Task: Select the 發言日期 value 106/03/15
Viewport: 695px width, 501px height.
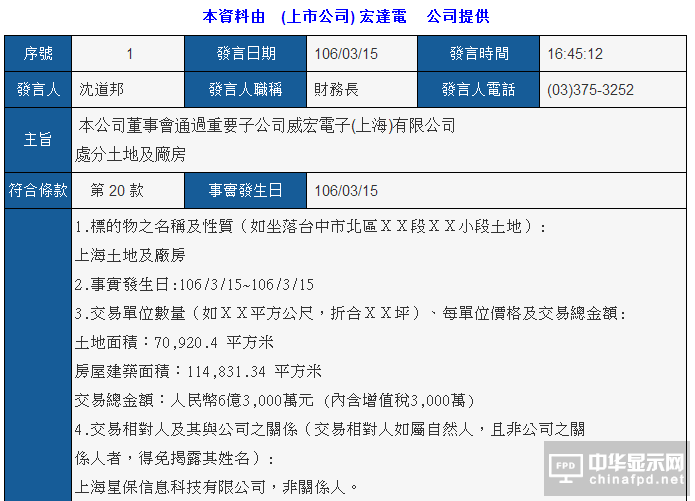Action: (x=346, y=54)
